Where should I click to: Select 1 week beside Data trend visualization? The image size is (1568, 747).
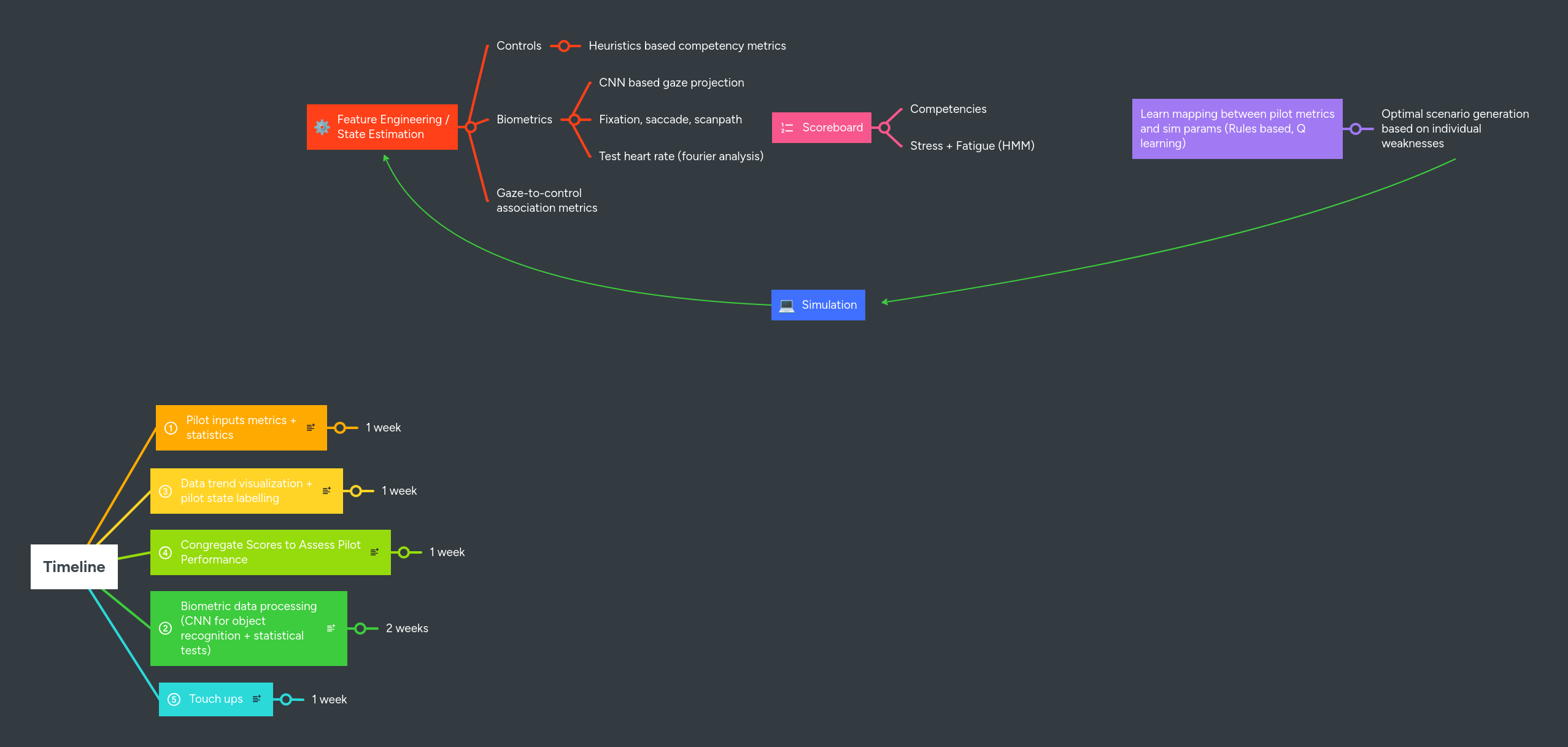pyautogui.click(x=399, y=491)
